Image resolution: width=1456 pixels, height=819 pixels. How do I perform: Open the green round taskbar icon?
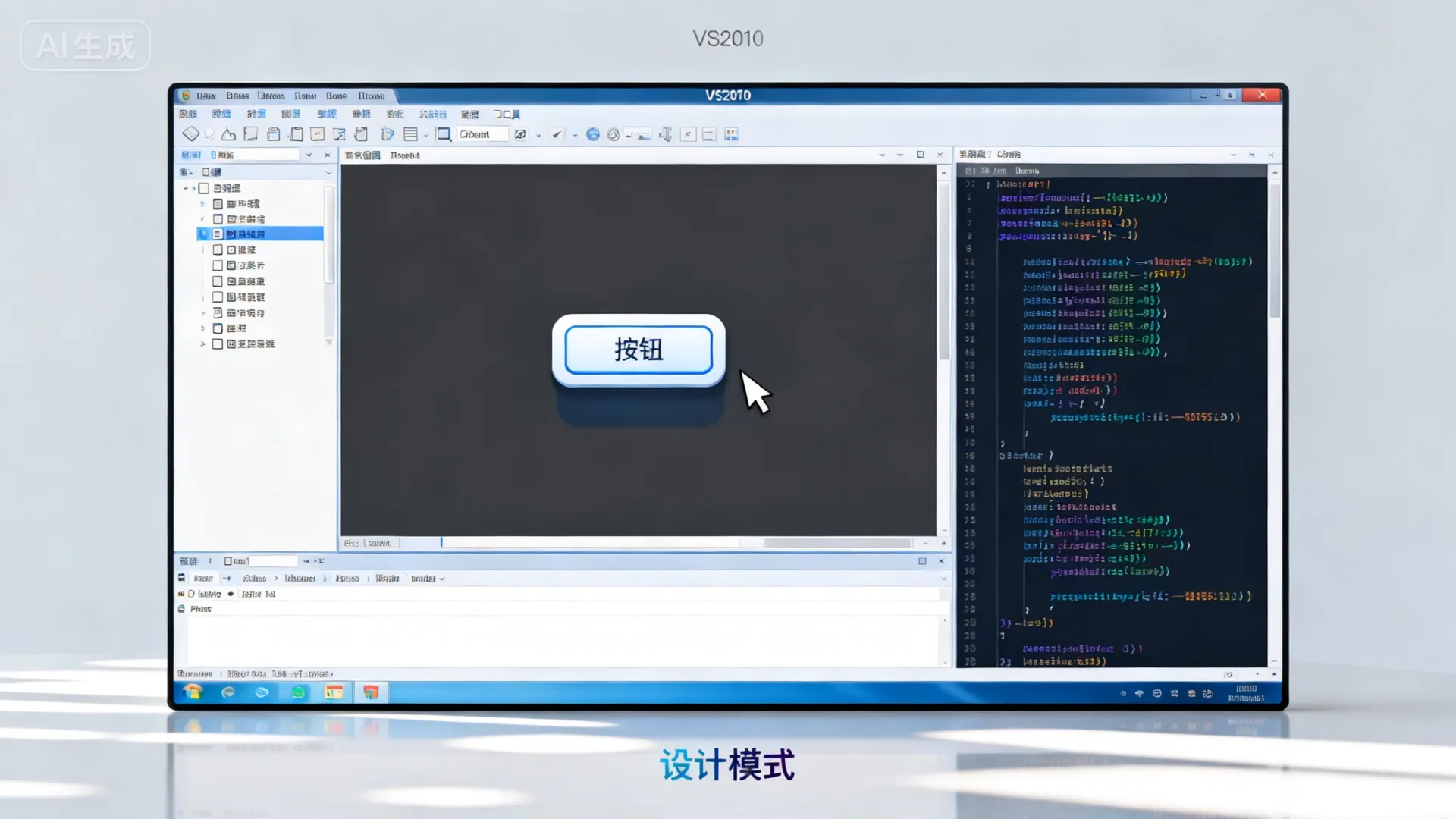click(x=298, y=692)
